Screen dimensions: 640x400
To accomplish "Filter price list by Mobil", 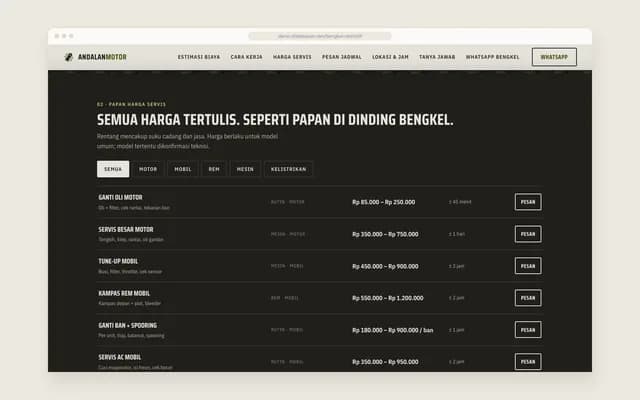I will (183, 169).
